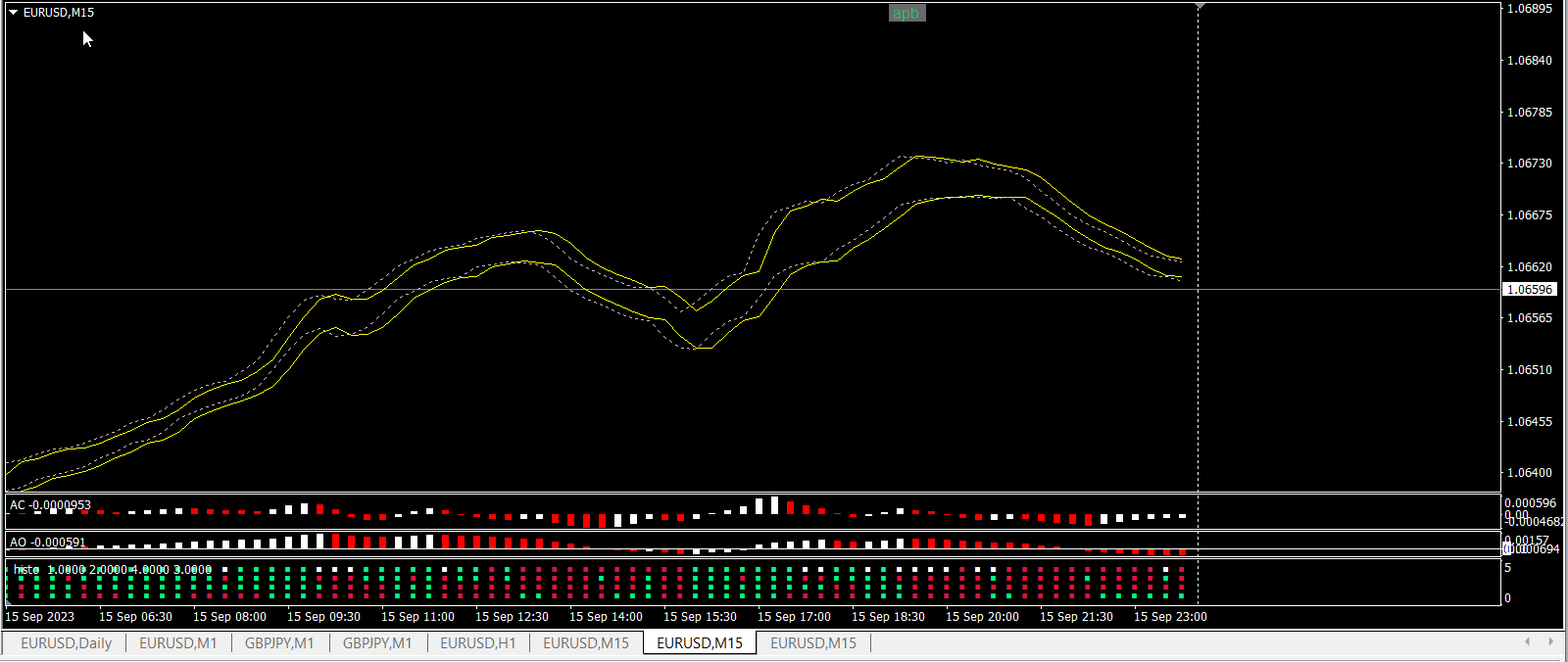The height and width of the screenshot is (662, 1568).
Task: Click the AC -0.0000953 indicator label
Action: point(50,505)
